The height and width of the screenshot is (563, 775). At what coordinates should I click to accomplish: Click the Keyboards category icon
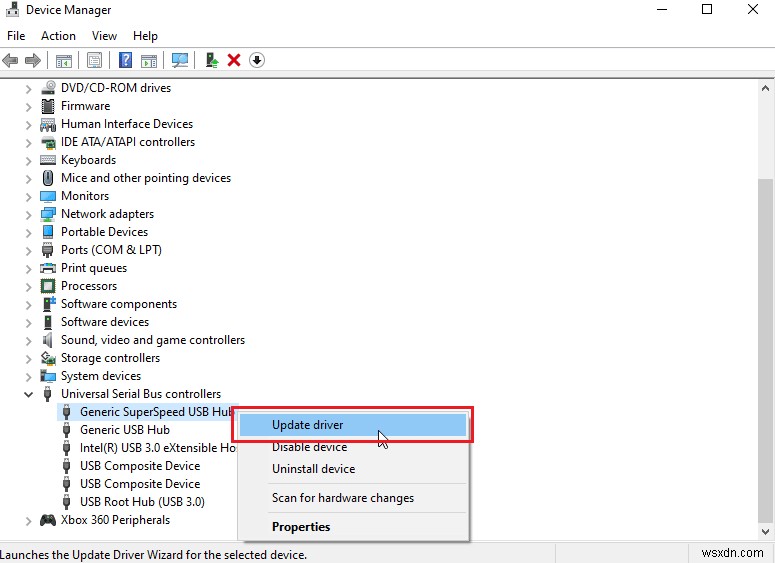tap(48, 160)
